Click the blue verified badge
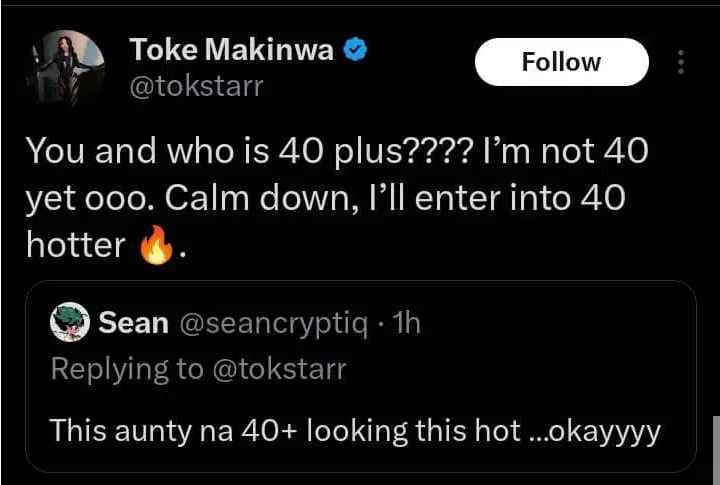This screenshot has height=485, width=720. click(x=355, y=49)
